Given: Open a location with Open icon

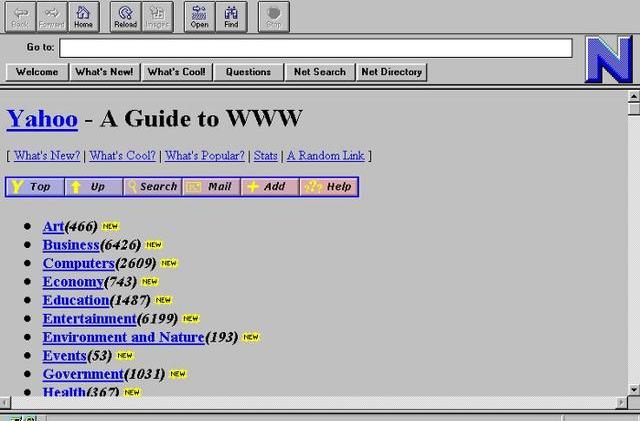Looking at the screenshot, I should click(199, 16).
